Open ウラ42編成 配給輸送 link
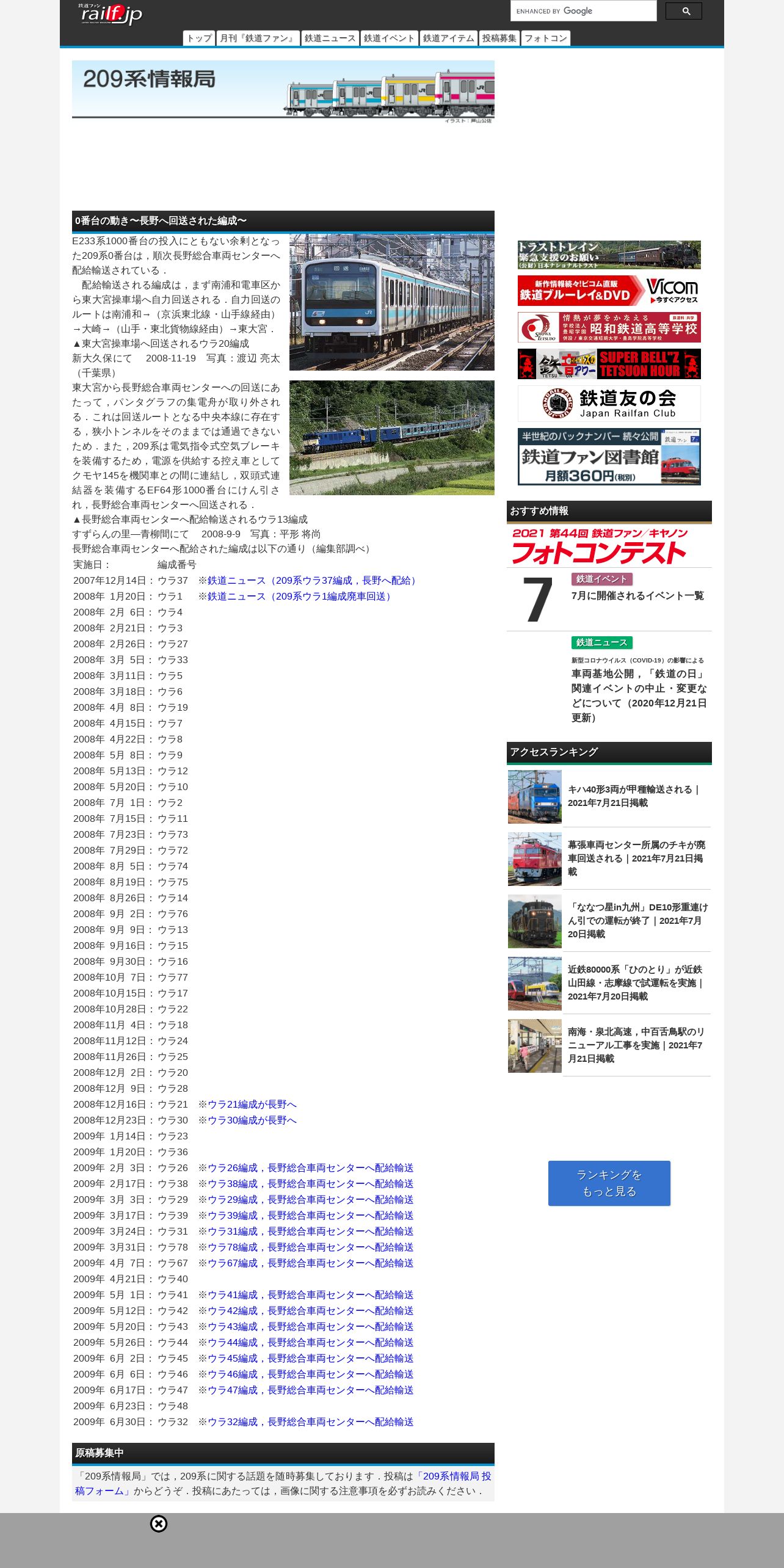Viewport: 784px width, 1568px height. coord(311,1311)
